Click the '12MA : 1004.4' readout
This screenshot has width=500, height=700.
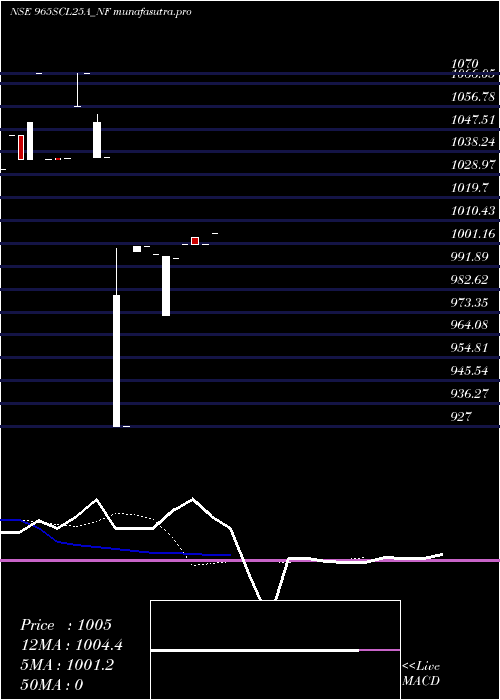click(x=71, y=645)
